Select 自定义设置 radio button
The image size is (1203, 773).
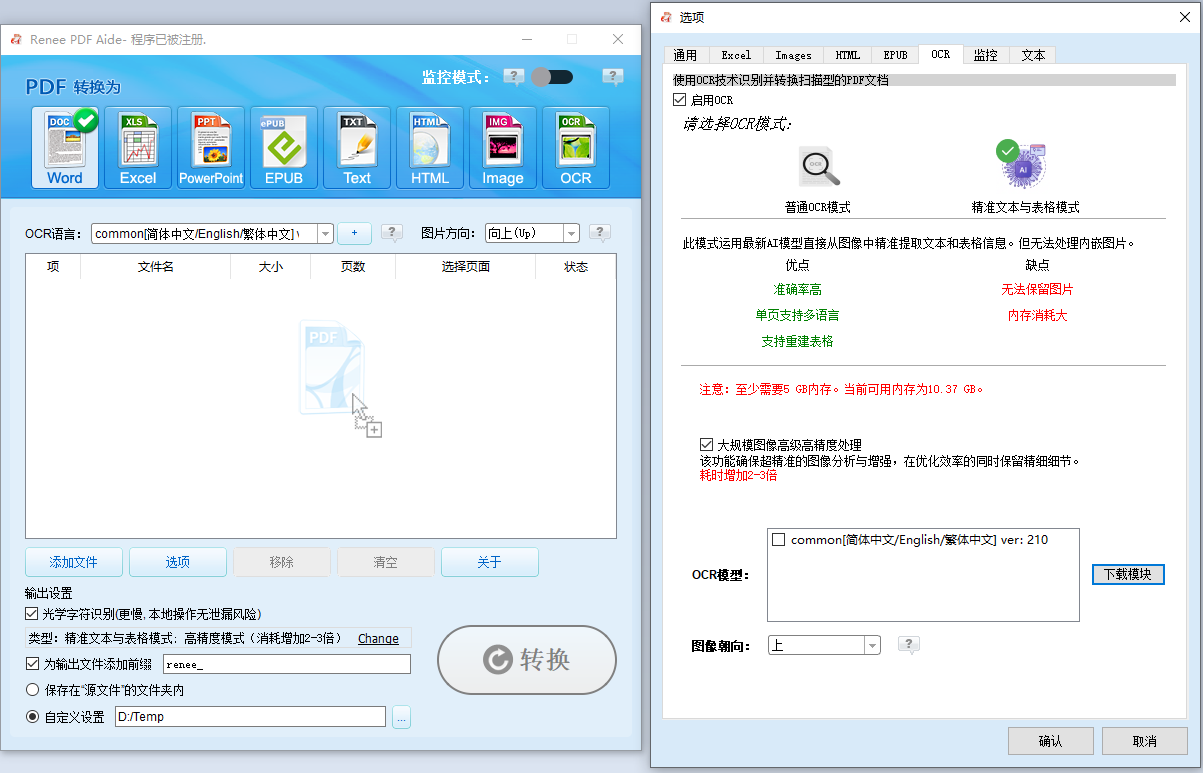[x=33, y=717]
